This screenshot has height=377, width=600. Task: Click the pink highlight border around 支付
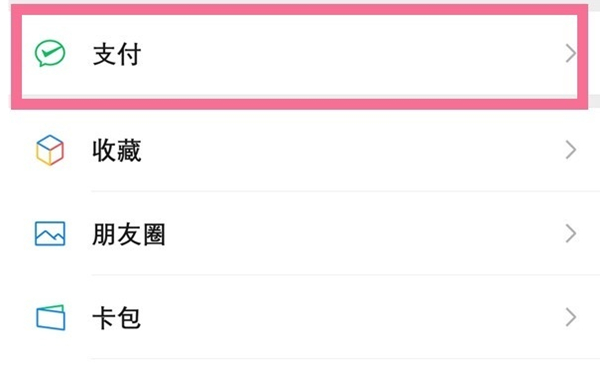tap(299, 10)
